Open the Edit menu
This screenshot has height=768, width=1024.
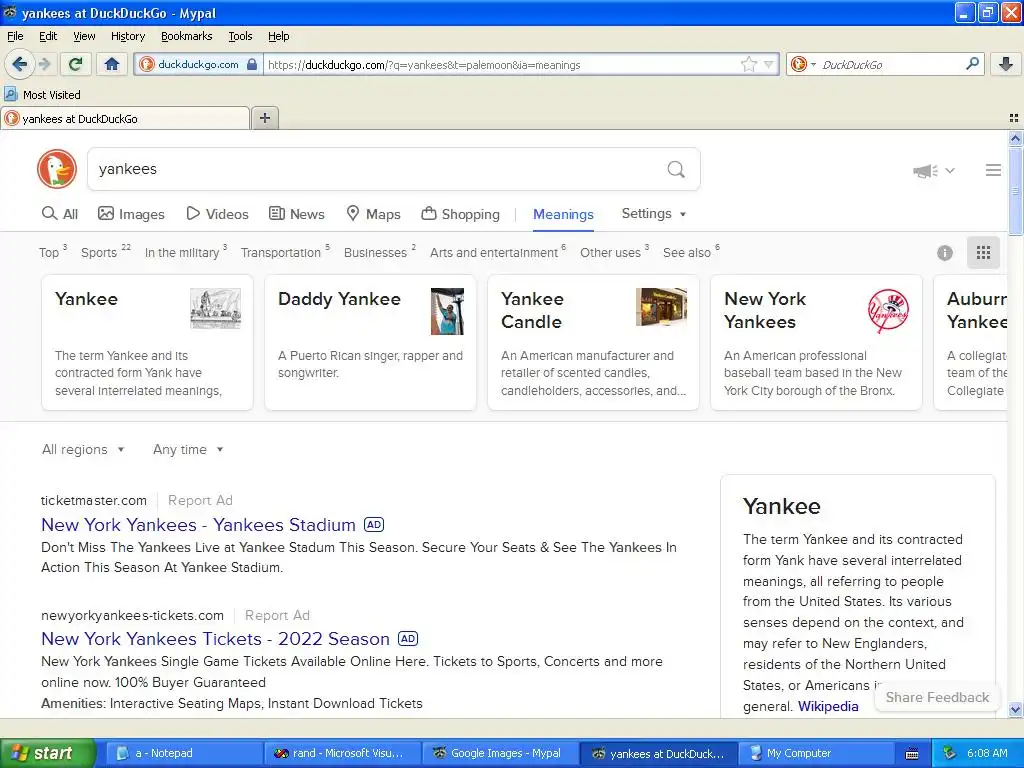pos(48,36)
